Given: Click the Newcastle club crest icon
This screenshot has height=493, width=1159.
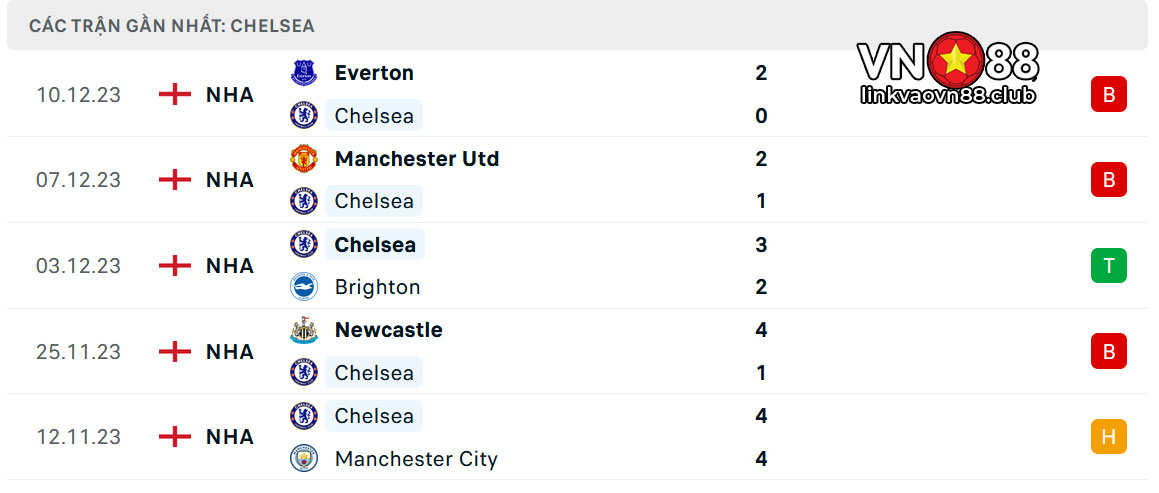Looking at the screenshot, I should 304,330.
